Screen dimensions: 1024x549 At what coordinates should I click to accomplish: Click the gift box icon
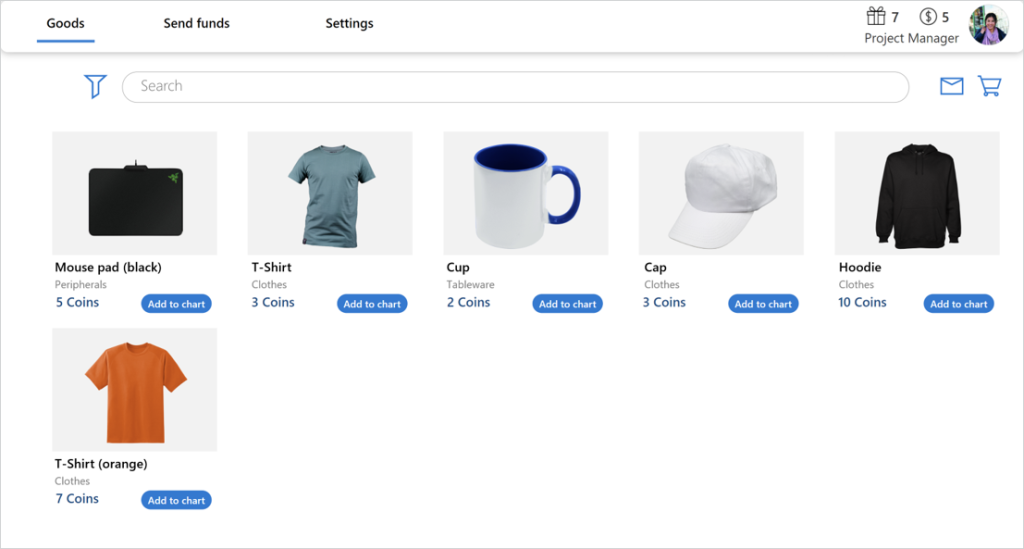click(x=876, y=16)
